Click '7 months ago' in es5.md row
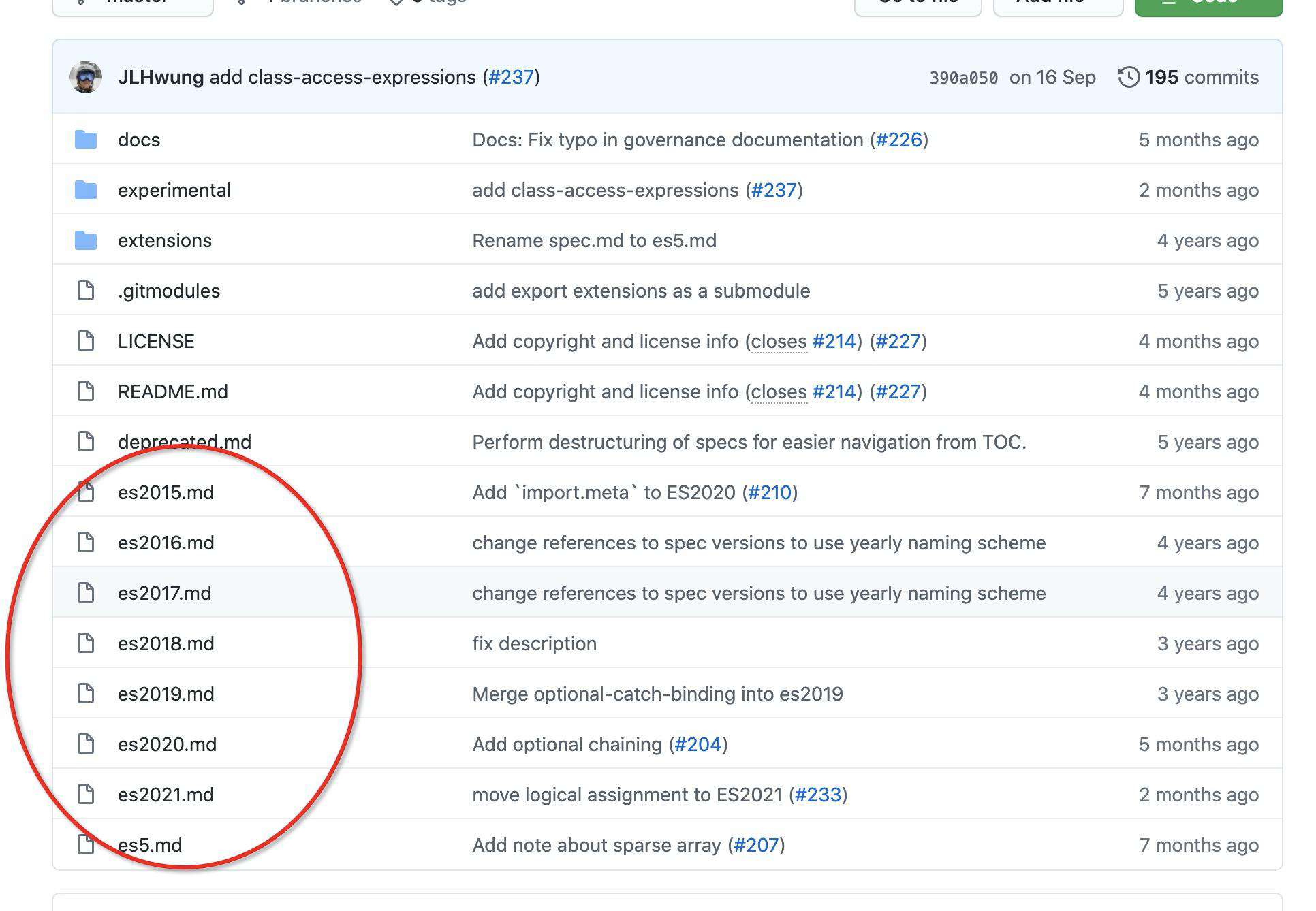This screenshot has width=1316, height=911. tap(1199, 845)
